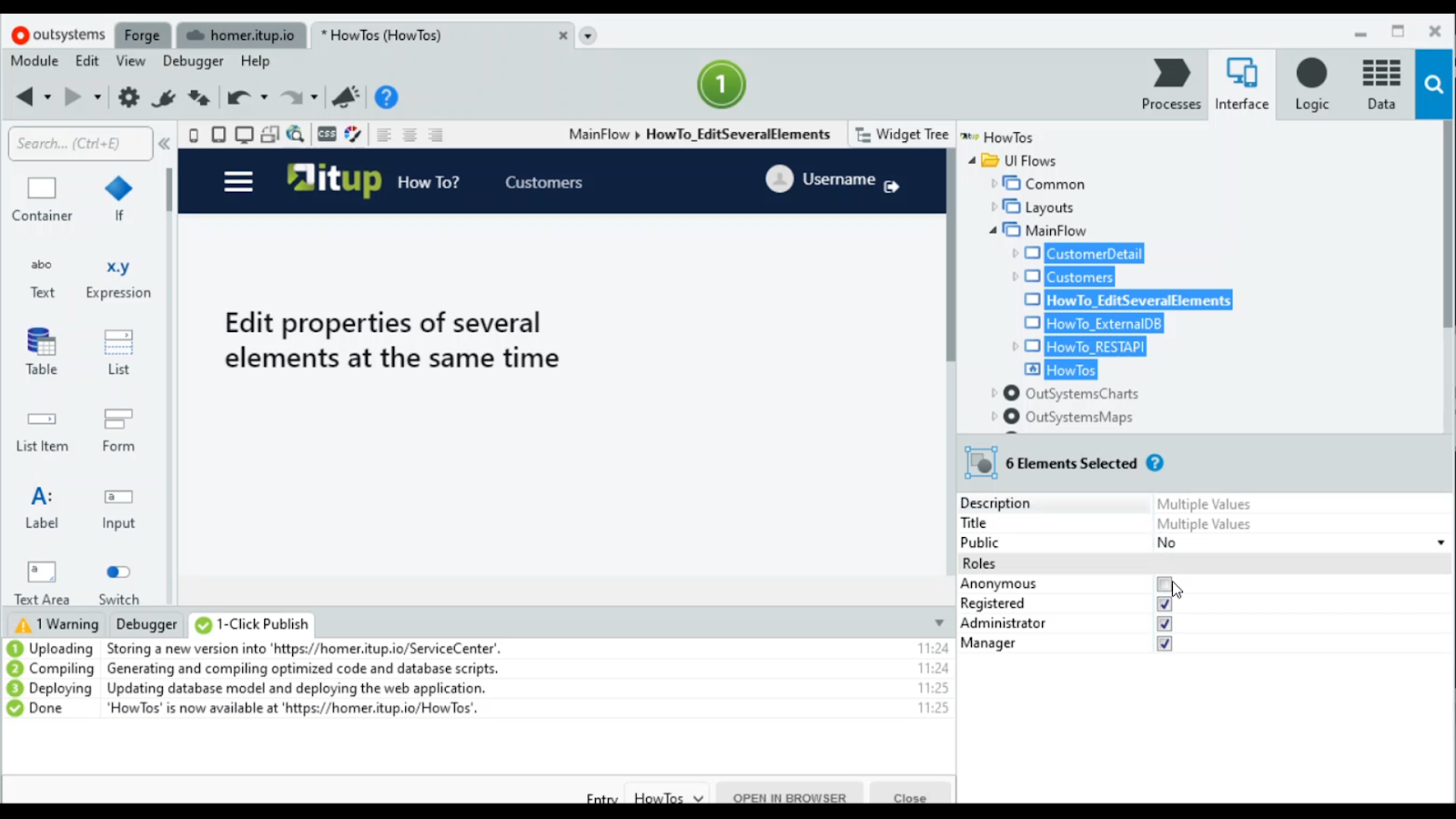This screenshot has height=819, width=1456.
Task: Open the Public property dropdown
Action: [1441, 543]
